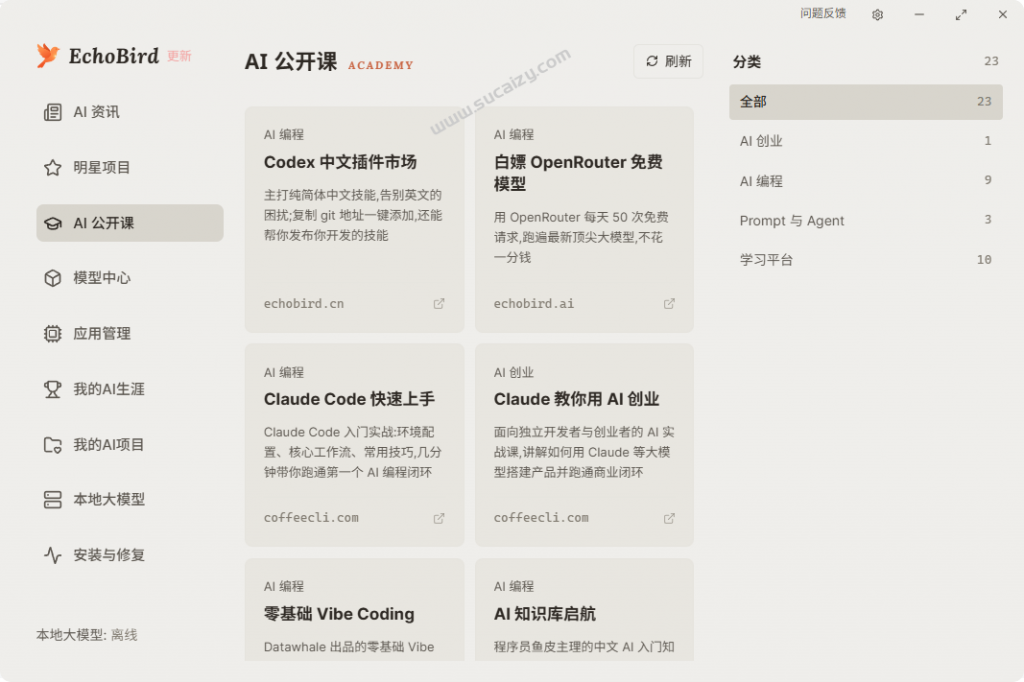Click the 应用管理 chip icon
This screenshot has width=1024, height=682.
coord(53,334)
